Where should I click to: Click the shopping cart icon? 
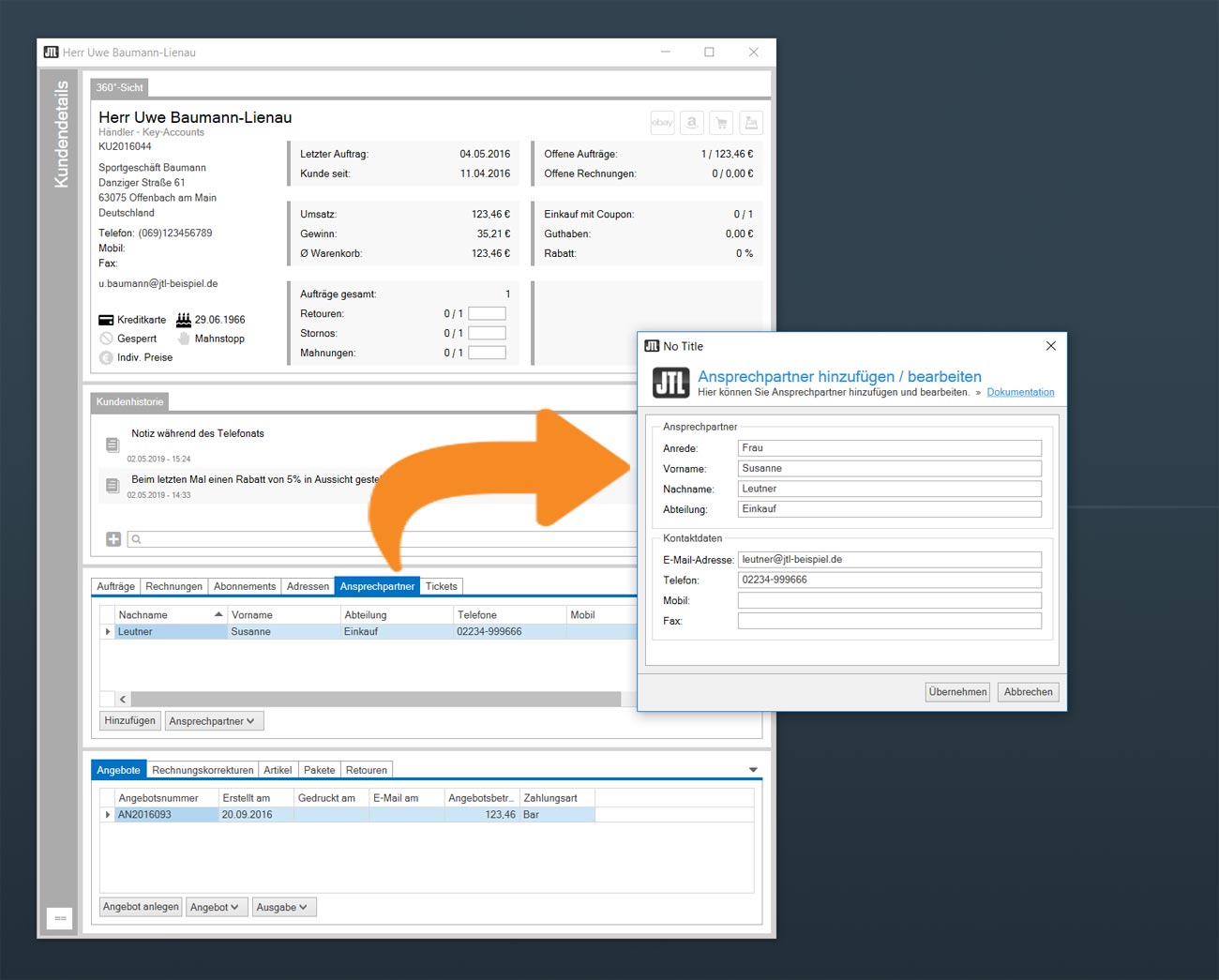tap(721, 123)
